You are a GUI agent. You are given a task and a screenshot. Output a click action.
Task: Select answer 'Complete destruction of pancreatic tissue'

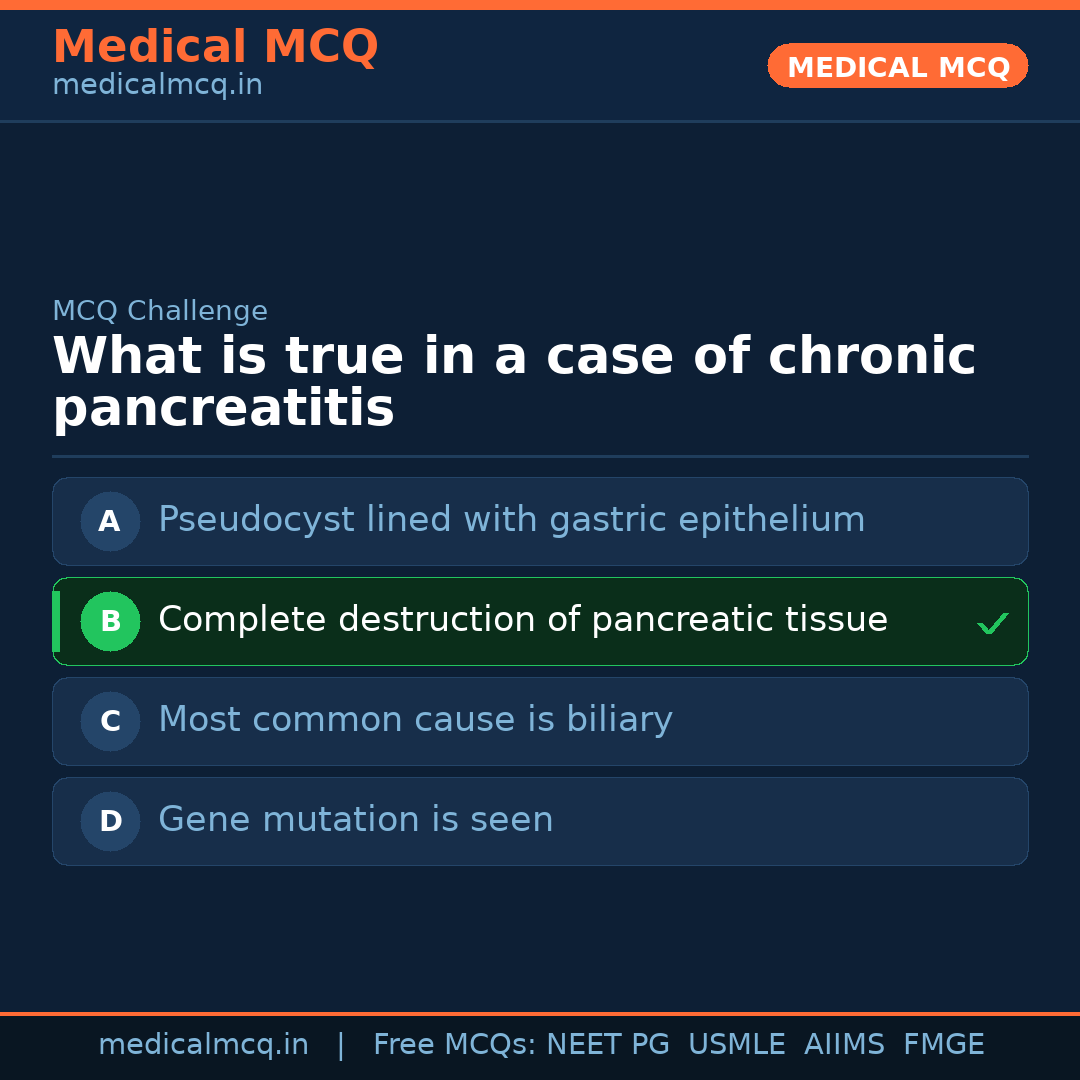click(522, 620)
